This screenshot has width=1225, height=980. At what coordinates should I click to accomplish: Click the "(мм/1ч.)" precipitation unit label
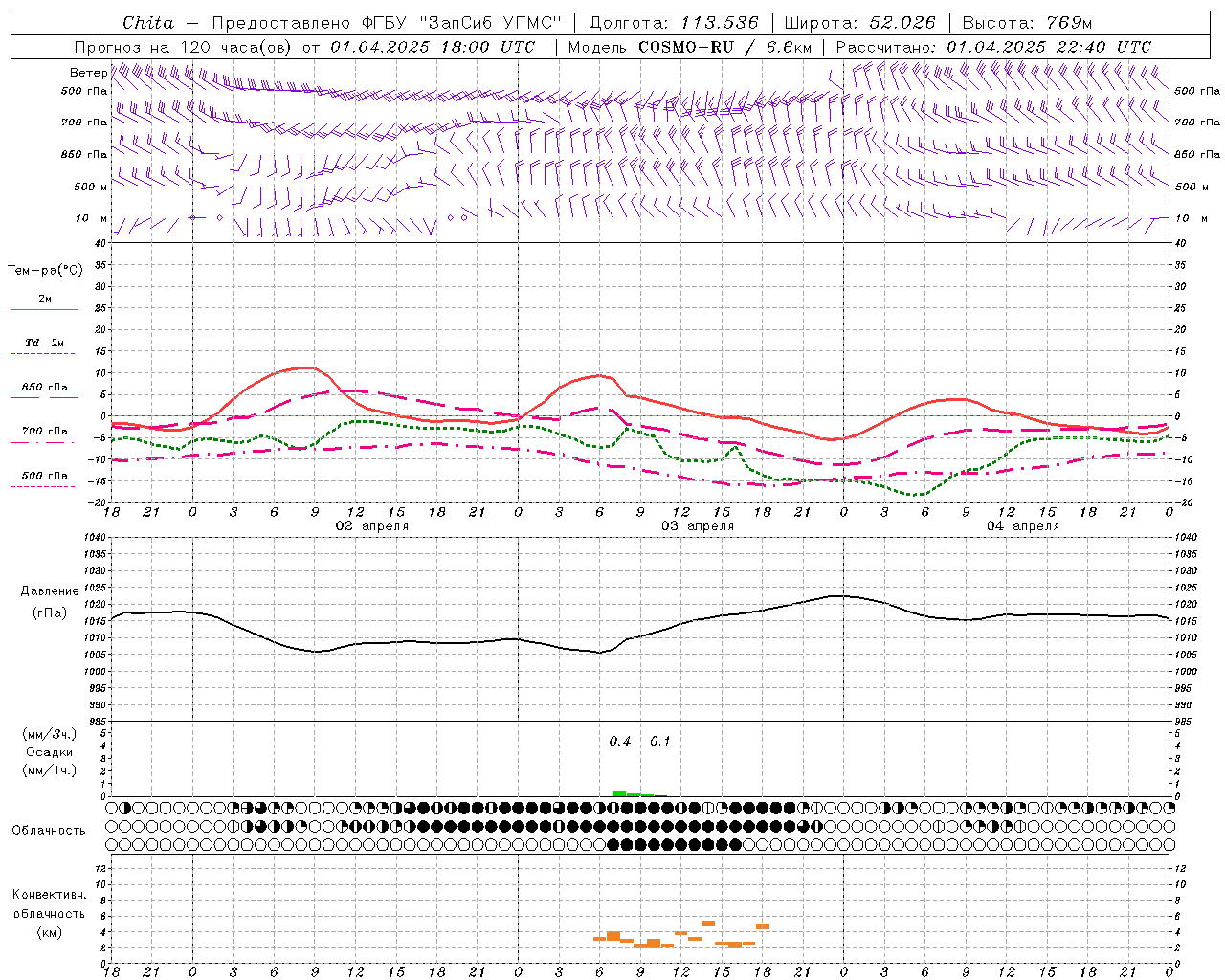pos(49,770)
